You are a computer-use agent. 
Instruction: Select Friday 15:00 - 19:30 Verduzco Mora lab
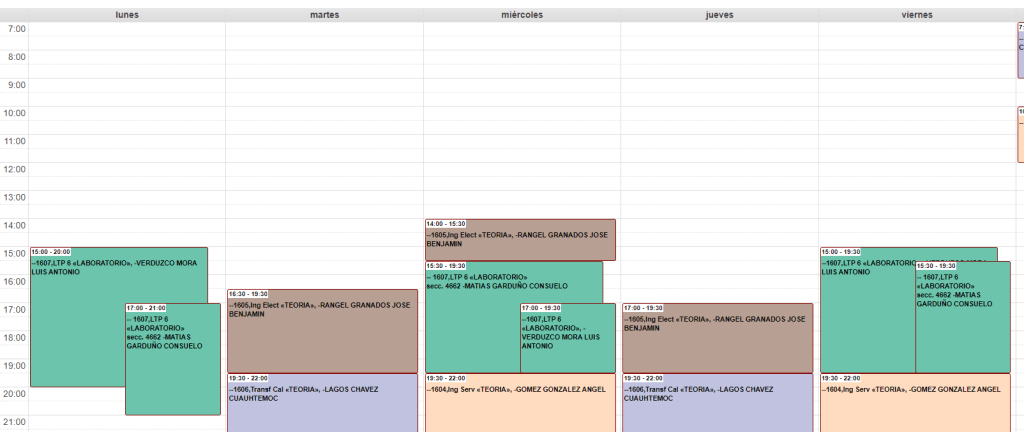point(866,320)
